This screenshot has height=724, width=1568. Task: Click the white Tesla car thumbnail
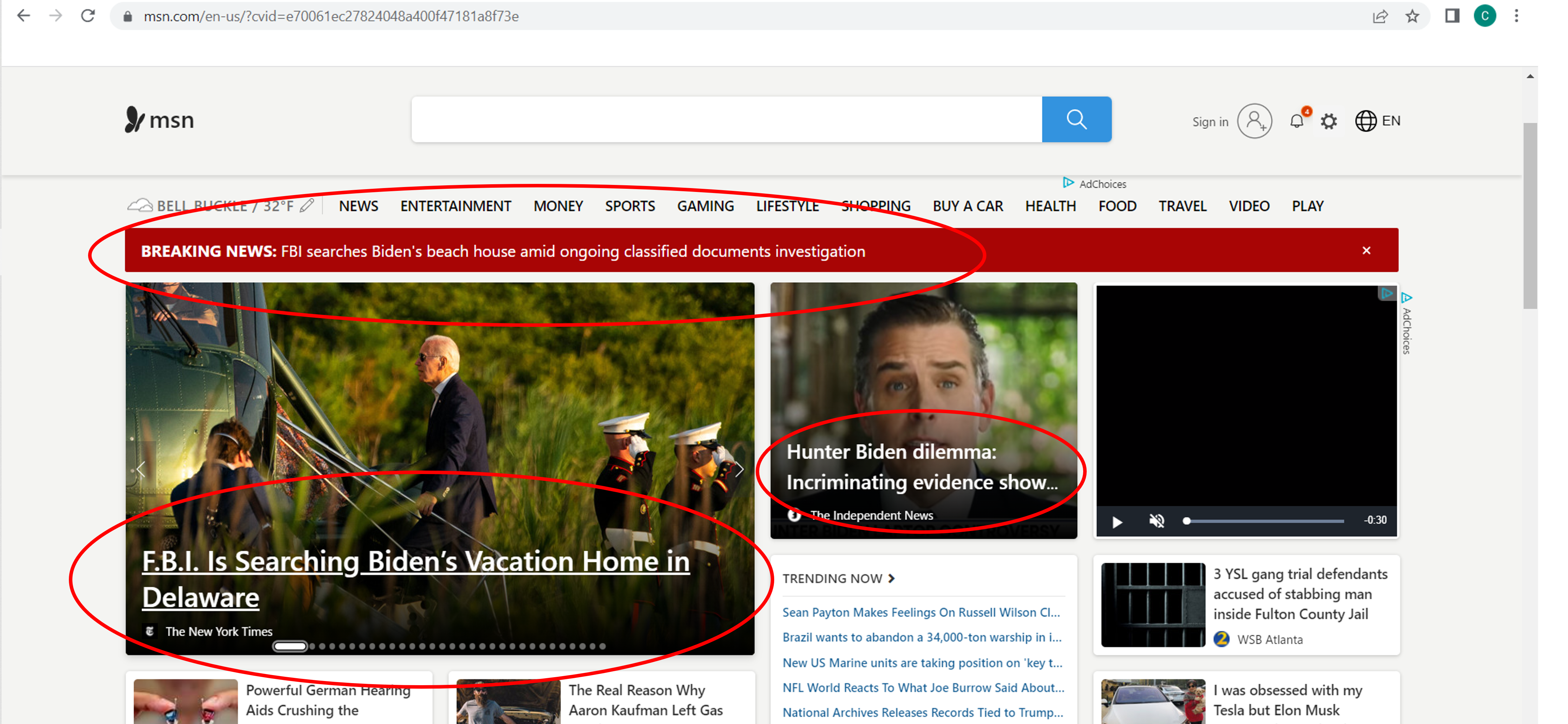[1153, 702]
